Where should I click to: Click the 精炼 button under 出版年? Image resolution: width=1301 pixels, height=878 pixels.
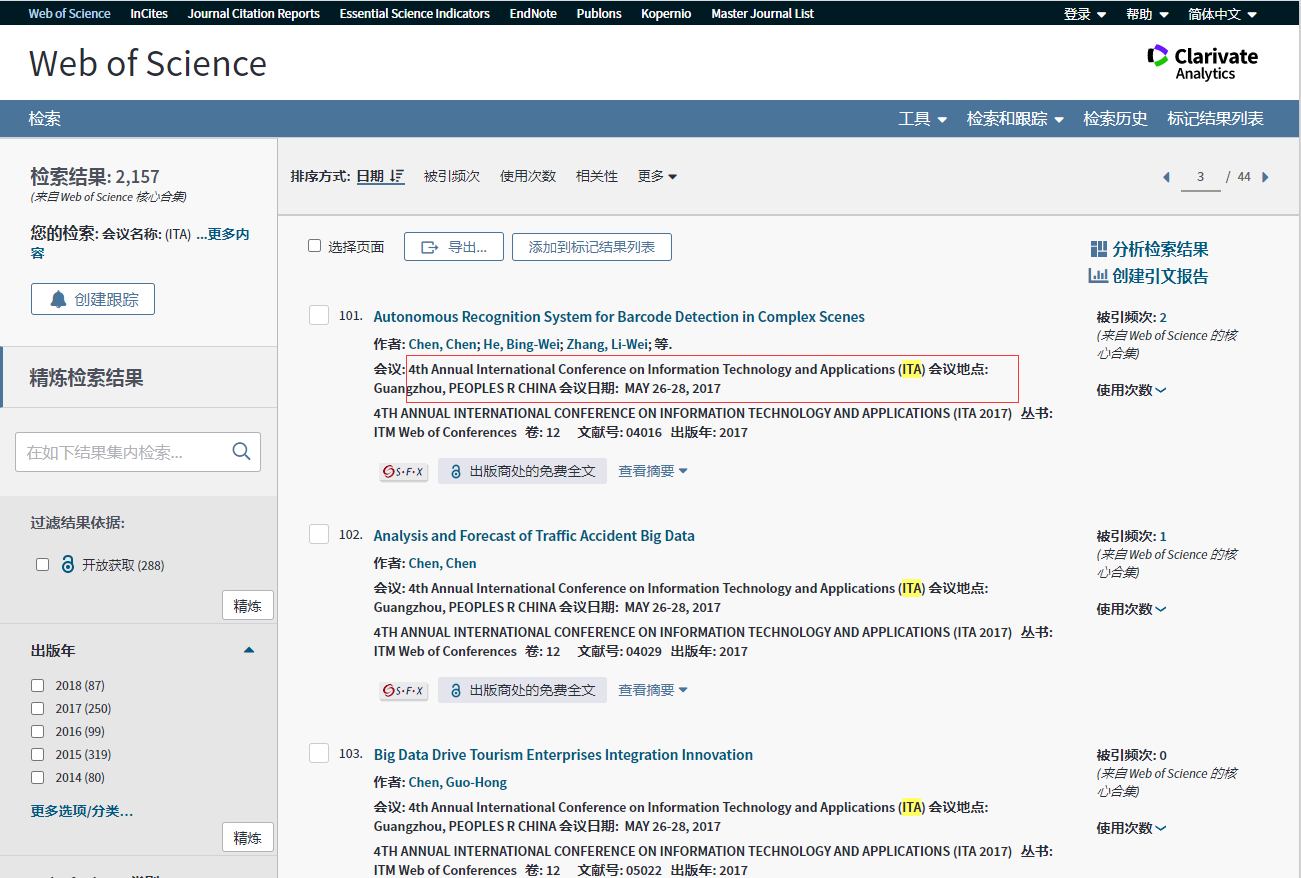point(247,838)
